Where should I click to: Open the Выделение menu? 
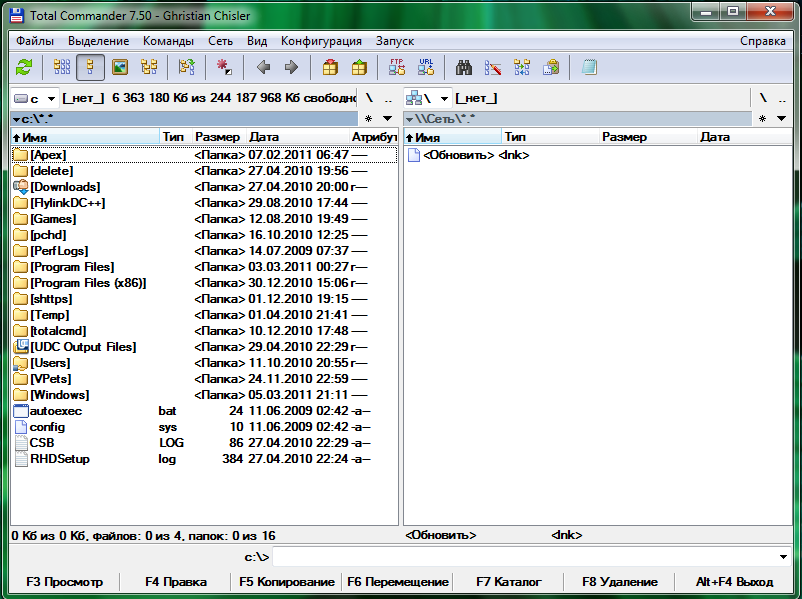pos(98,41)
